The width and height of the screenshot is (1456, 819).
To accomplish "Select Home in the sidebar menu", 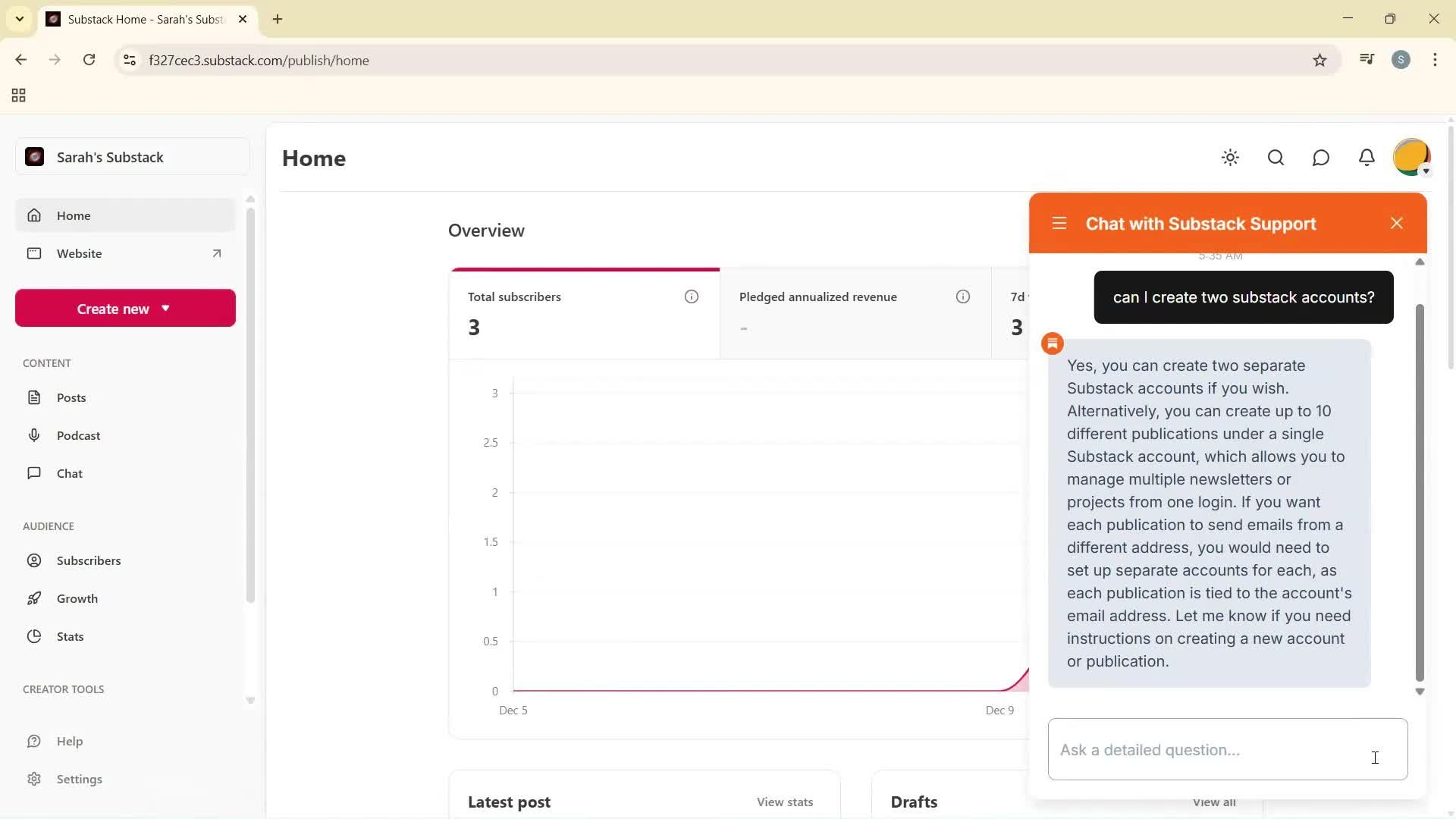I will [x=73, y=215].
